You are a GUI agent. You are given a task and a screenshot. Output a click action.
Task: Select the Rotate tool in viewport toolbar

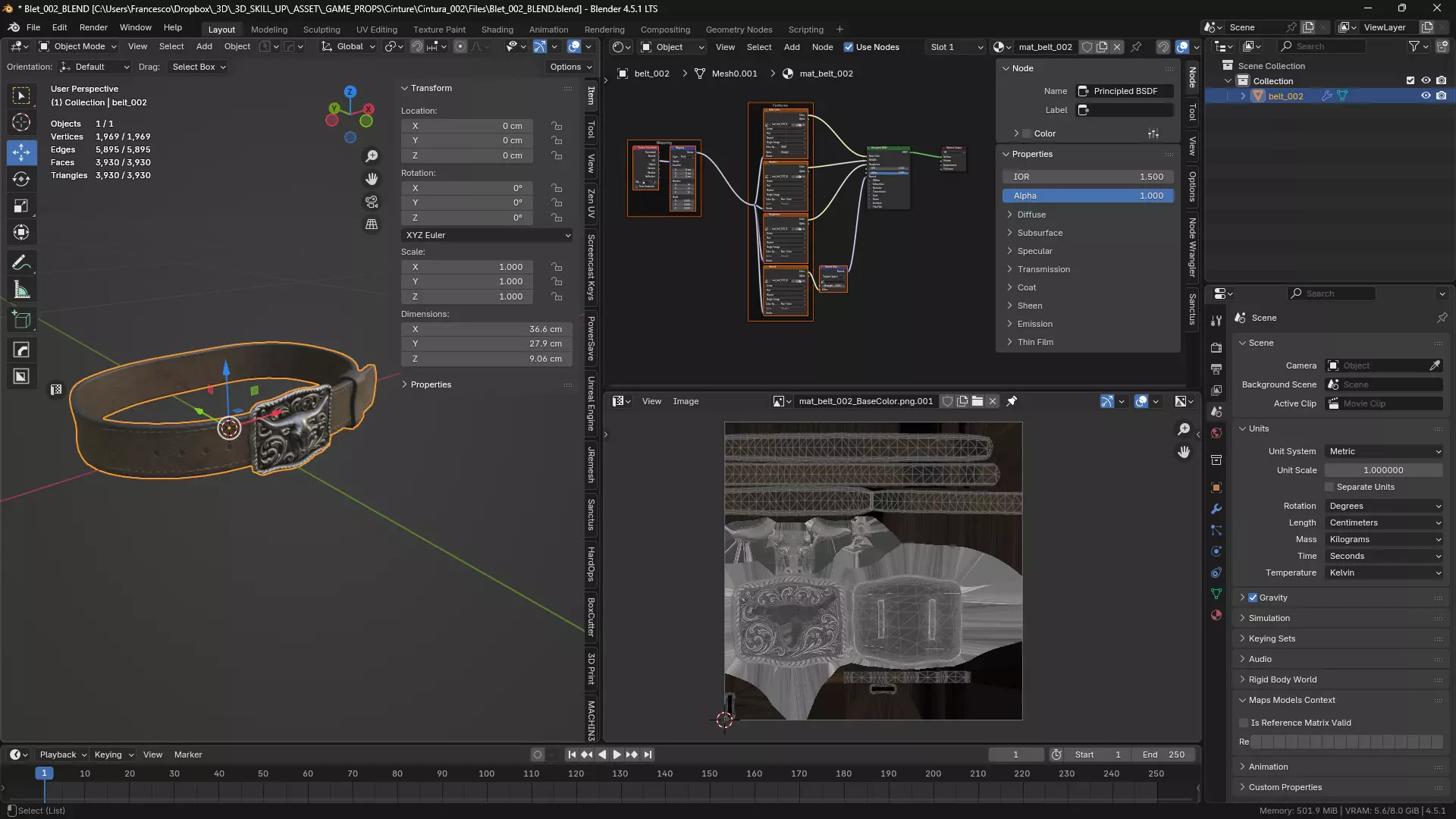[x=21, y=179]
